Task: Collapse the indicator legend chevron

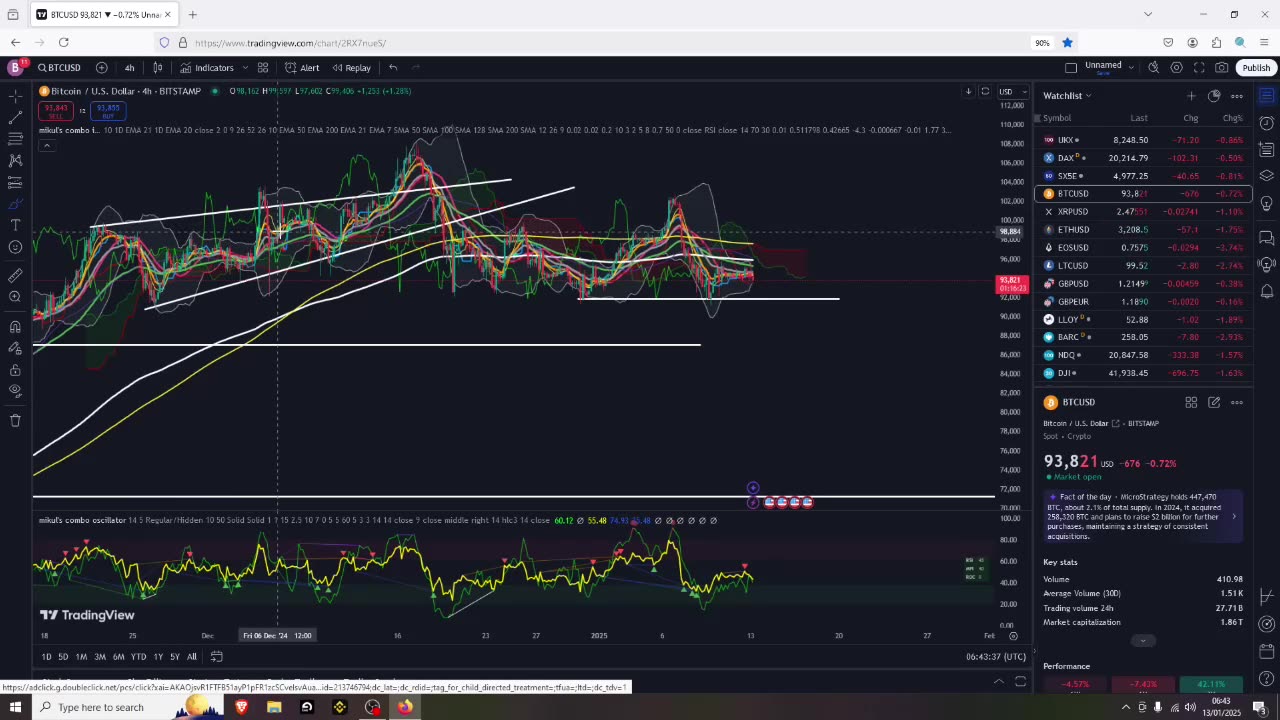Action: coord(46,146)
